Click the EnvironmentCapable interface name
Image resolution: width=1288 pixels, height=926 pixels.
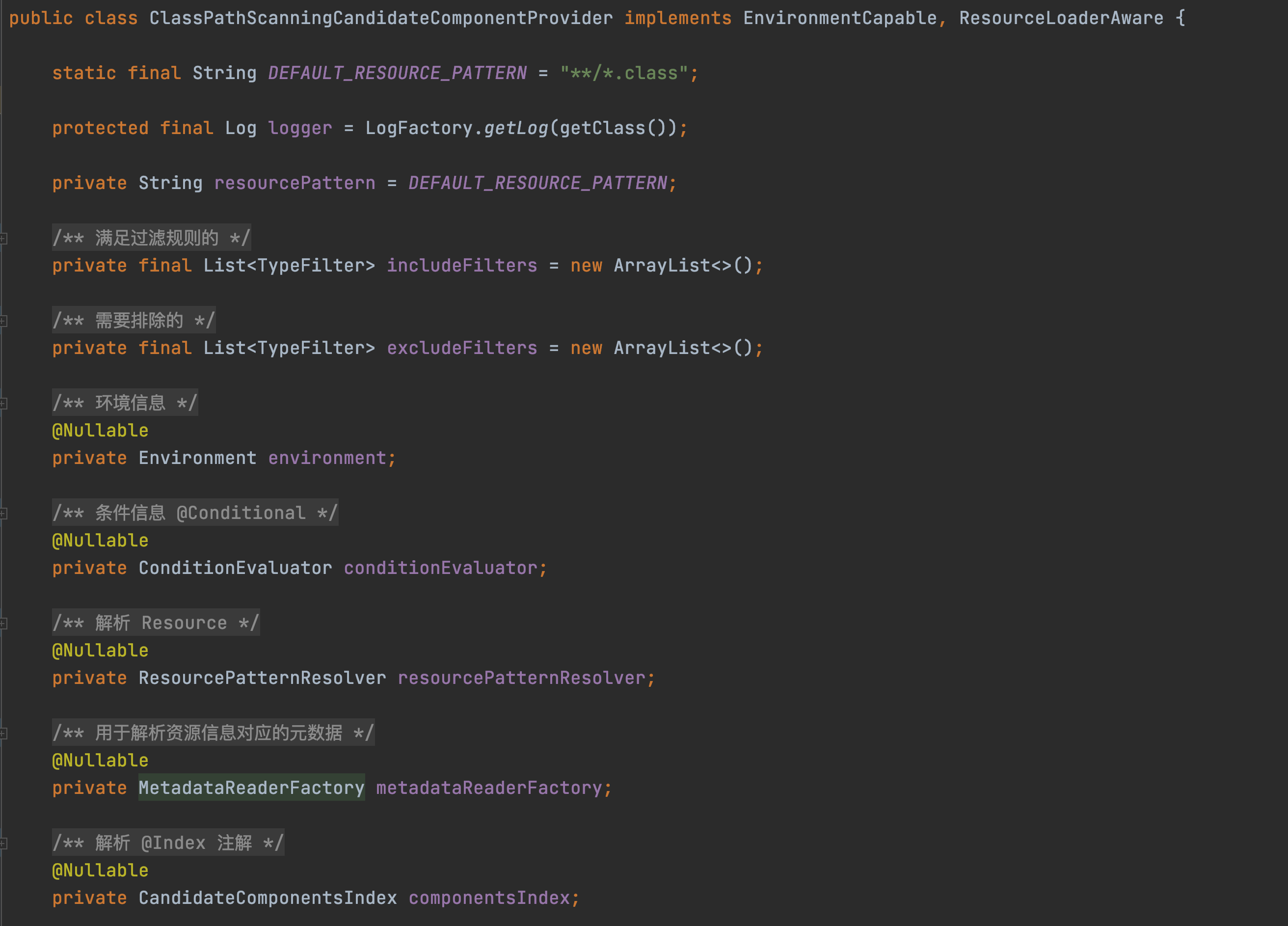click(x=840, y=18)
